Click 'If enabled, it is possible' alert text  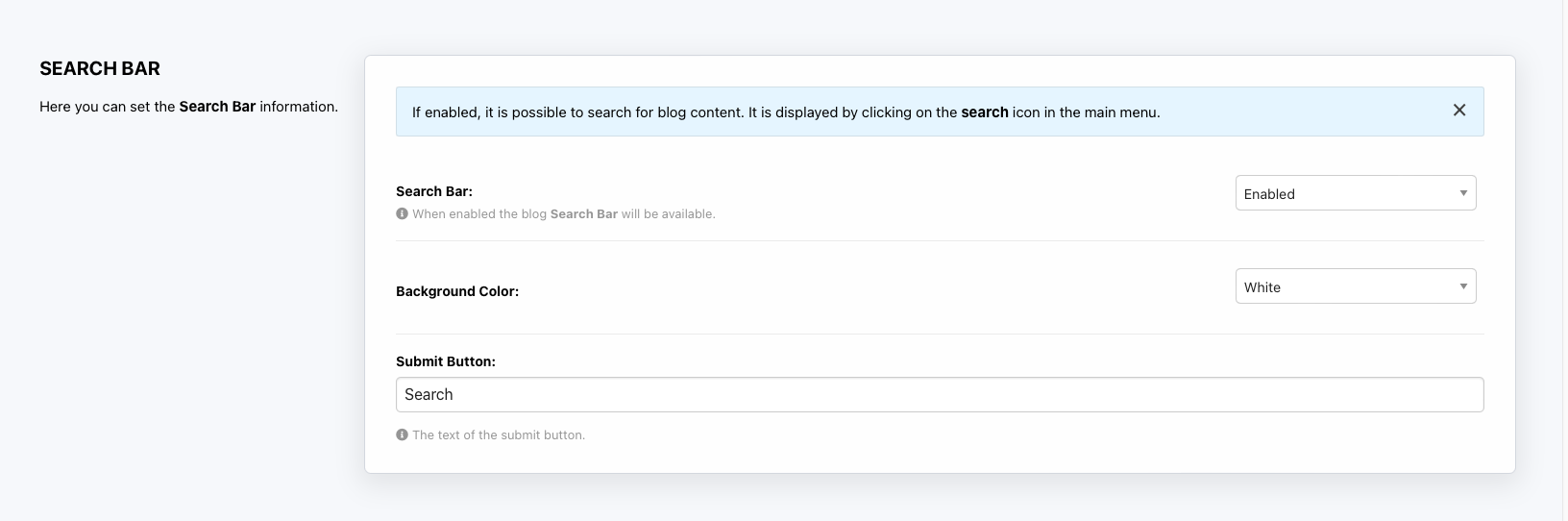[x=500, y=112]
